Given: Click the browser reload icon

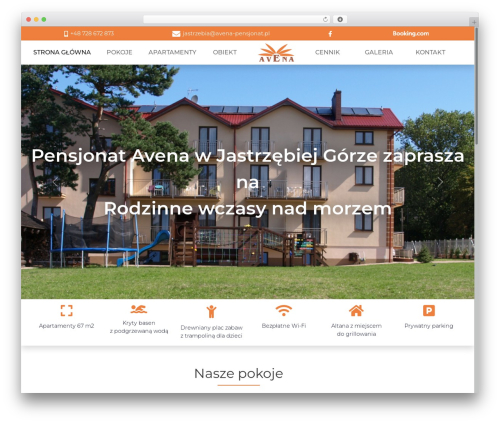Looking at the screenshot, I should click(x=325, y=19).
